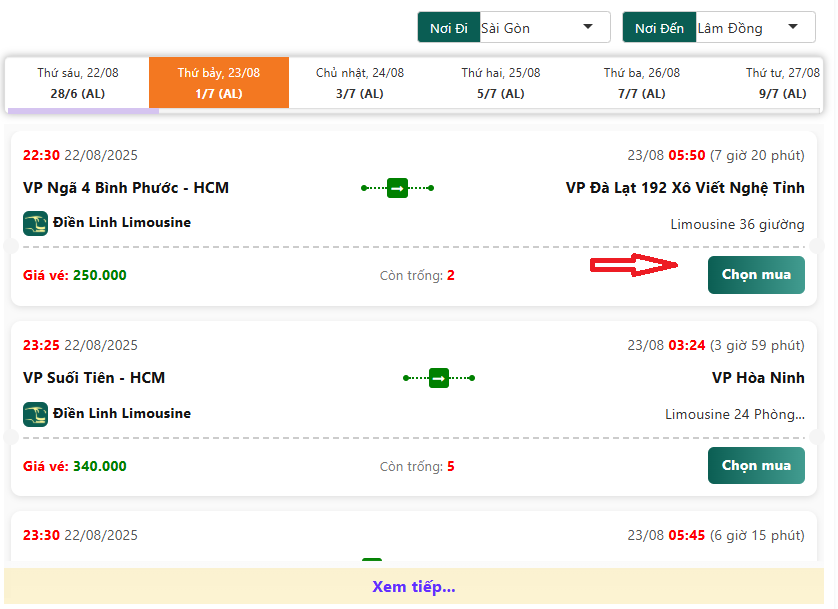Click the date tabs horizontal scrollbar thumb
This screenshot has height=609, width=838.
pyautogui.click(x=83, y=111)
